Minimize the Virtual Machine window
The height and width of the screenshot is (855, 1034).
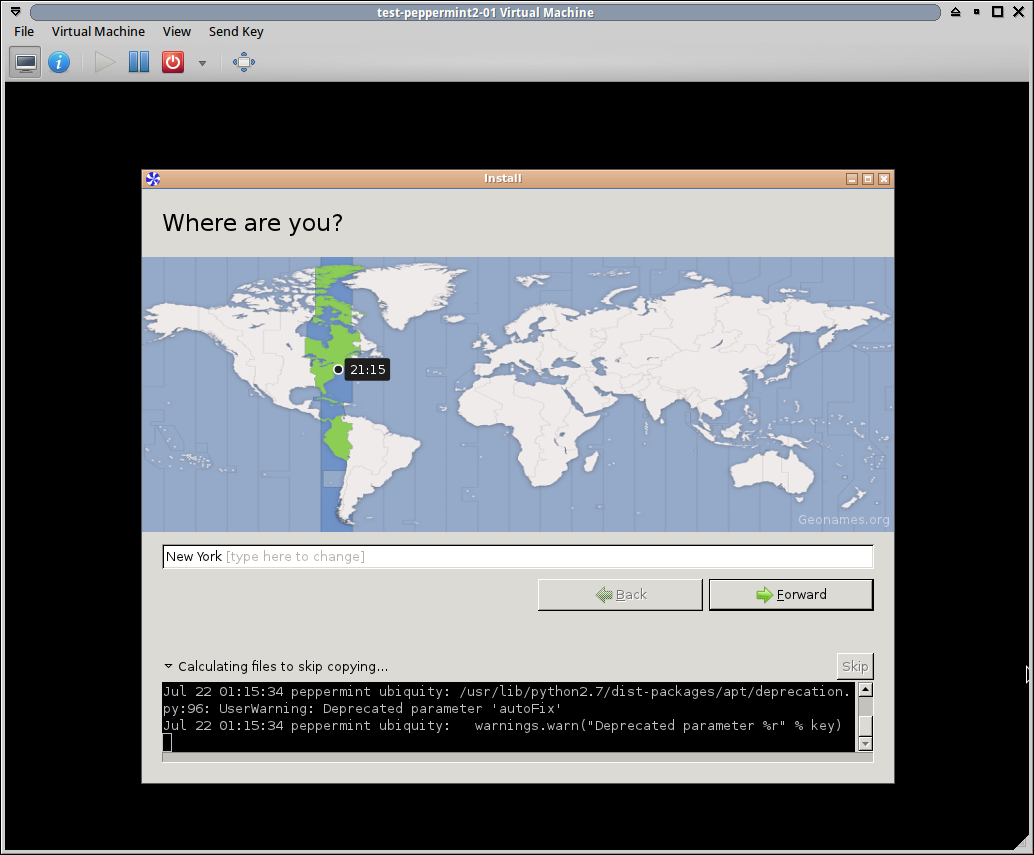pyautogui.click(x=977, y=12)
